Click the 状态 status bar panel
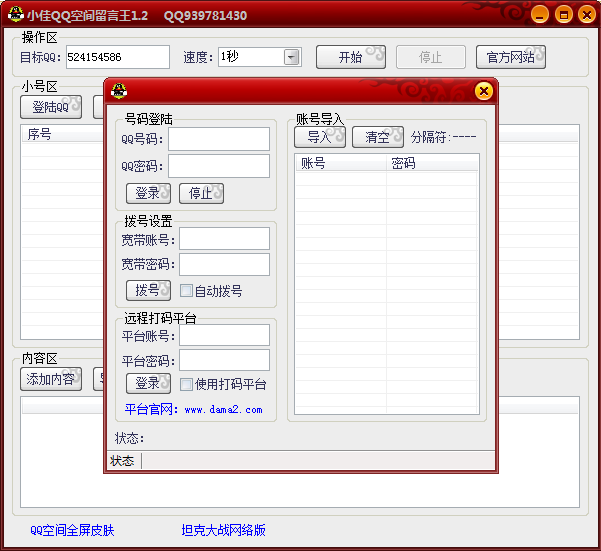Image resolution: width=601 pixels, height=551 pixels. pyautogui.click(x=124, y=461)
